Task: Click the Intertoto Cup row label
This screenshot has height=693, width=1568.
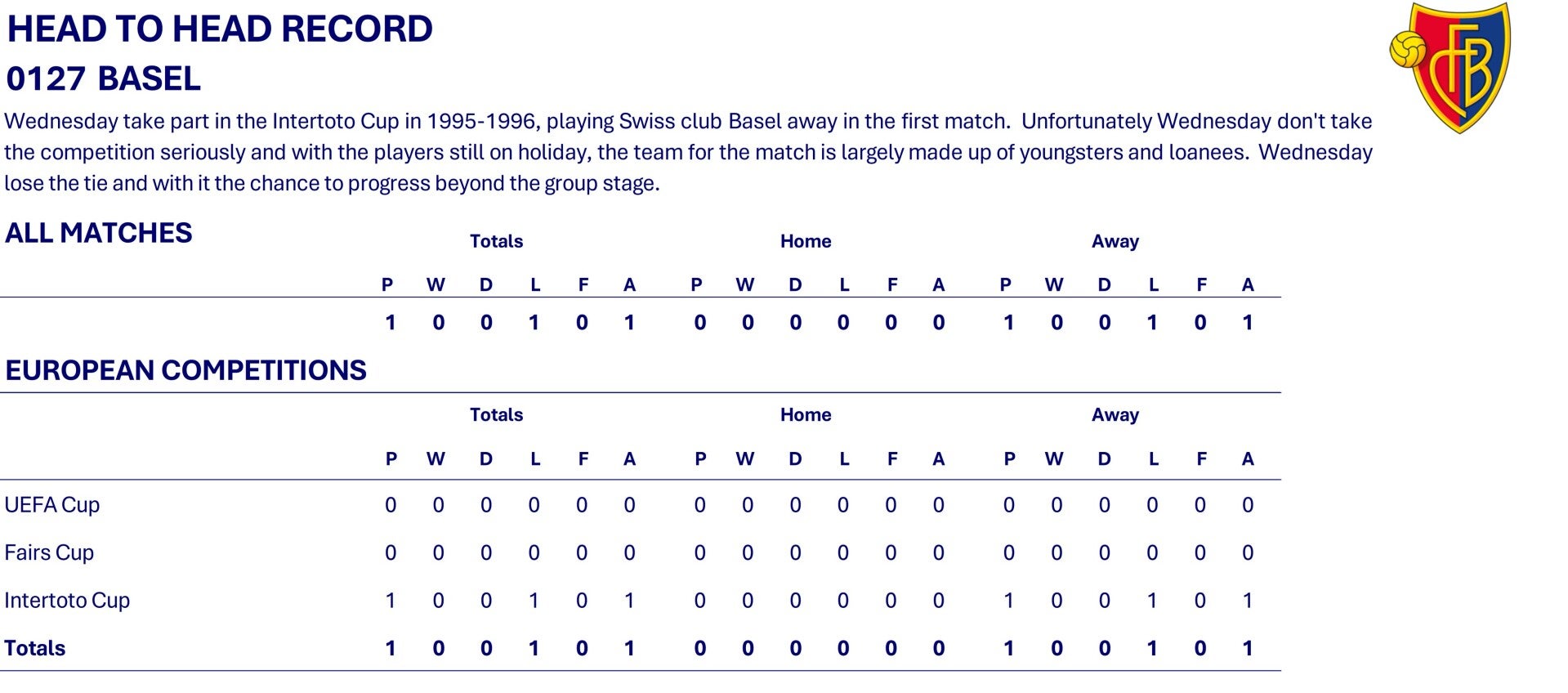Action: (67, 601)
